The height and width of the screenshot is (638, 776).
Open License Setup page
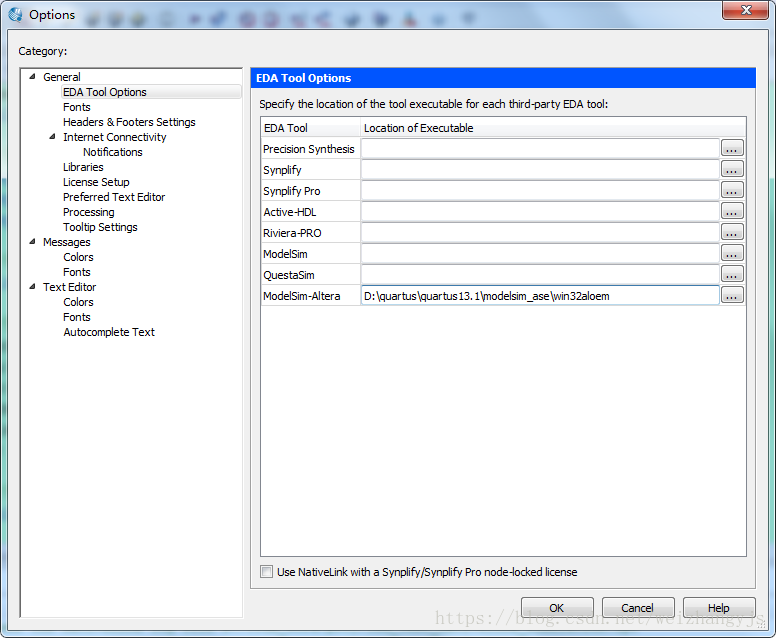pos(96,182)
